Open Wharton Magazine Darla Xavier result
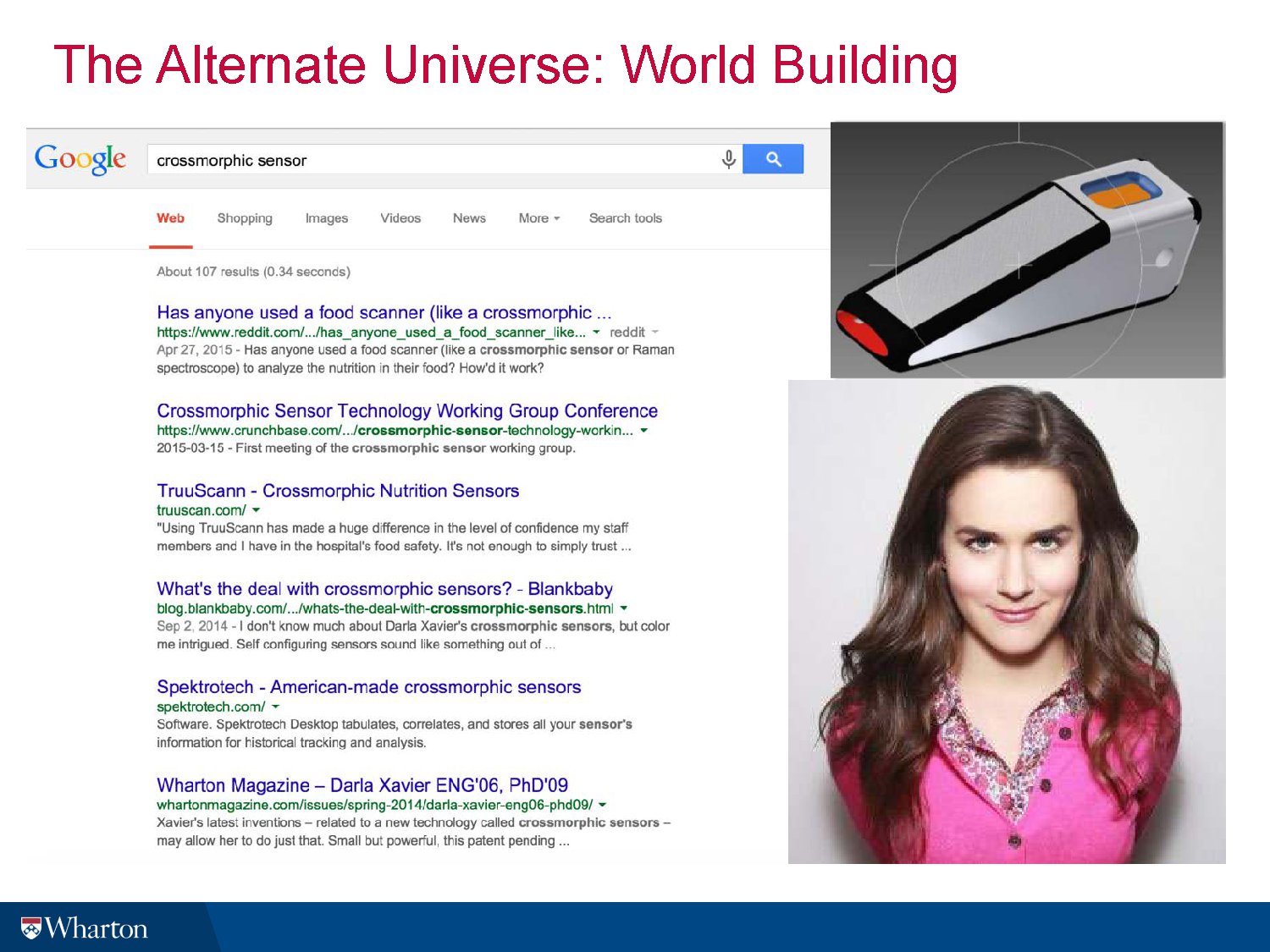 [362, 785]
